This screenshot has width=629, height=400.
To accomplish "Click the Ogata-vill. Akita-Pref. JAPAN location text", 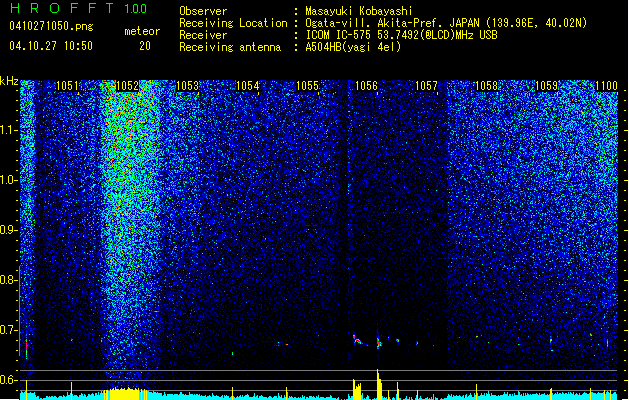I will point(446,23).
